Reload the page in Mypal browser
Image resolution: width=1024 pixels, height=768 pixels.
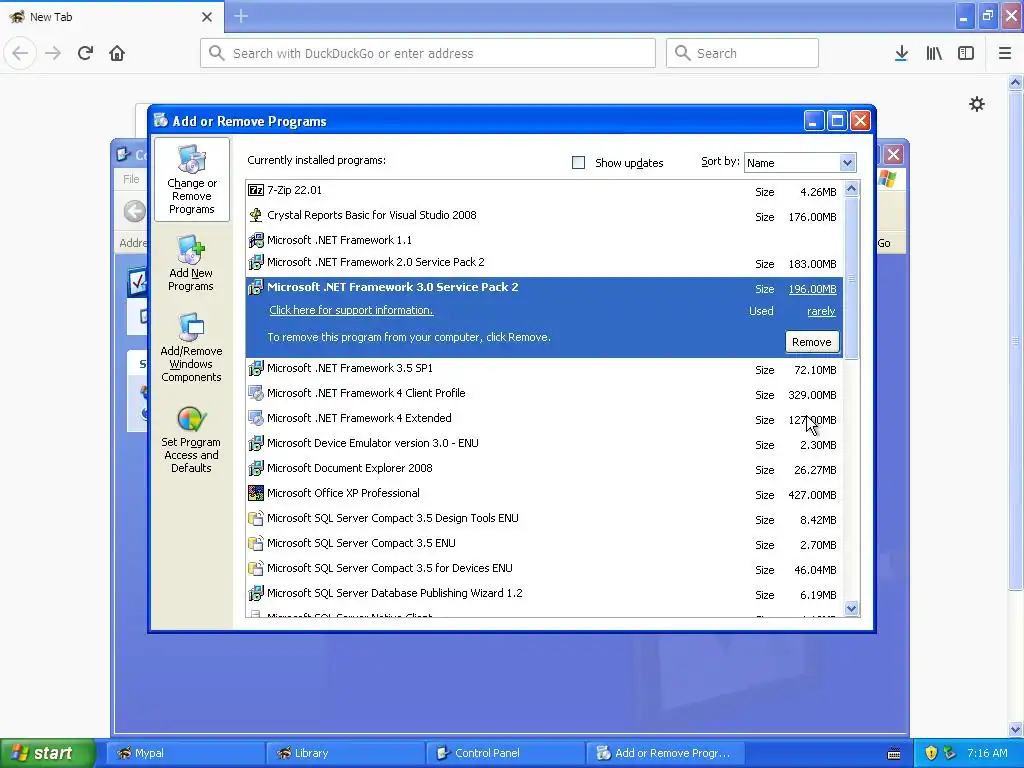coord(85,53)
